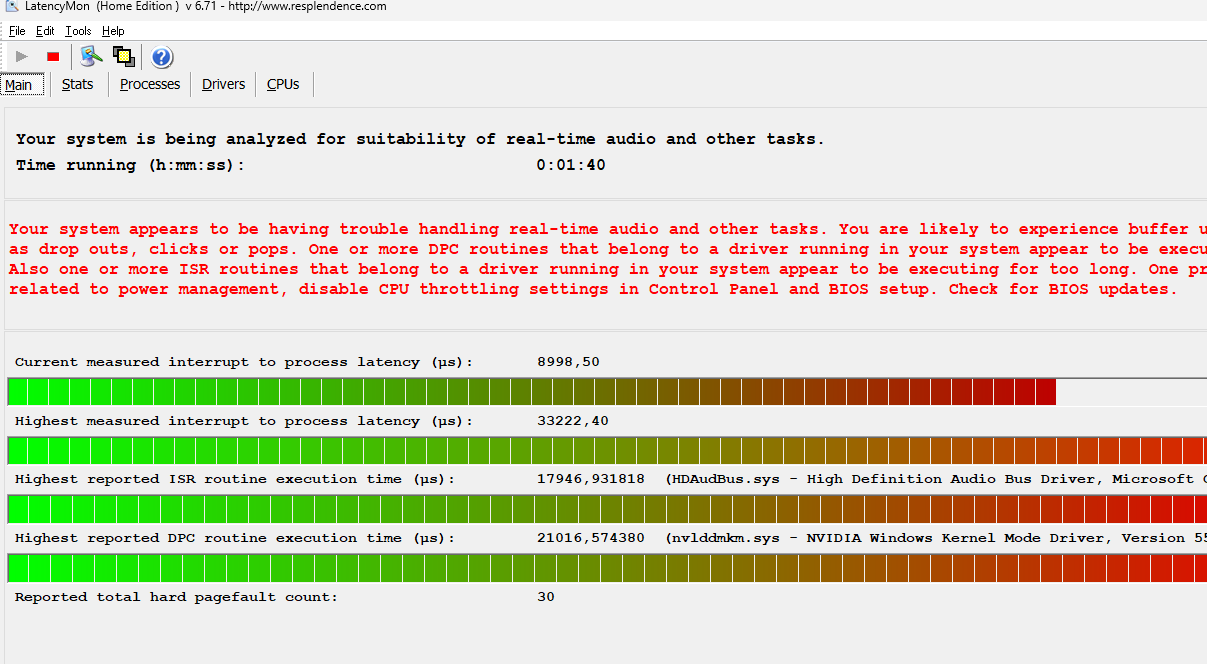This screenshot has height=664, width=1207.
Task: Click the current interrupt latency meter bar
Action: point(607,392)
